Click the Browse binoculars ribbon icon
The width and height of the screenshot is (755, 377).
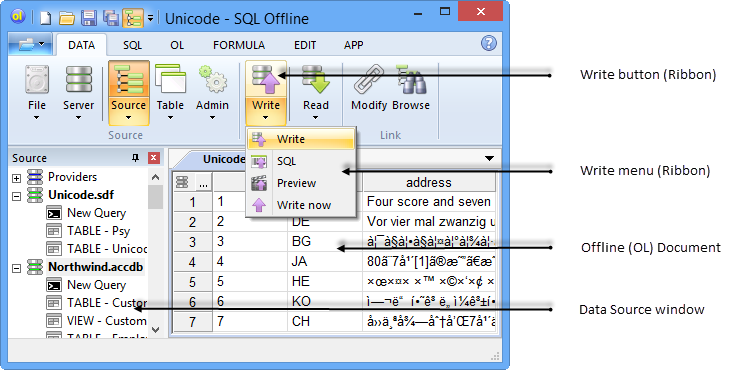click(x=411, y=80)
